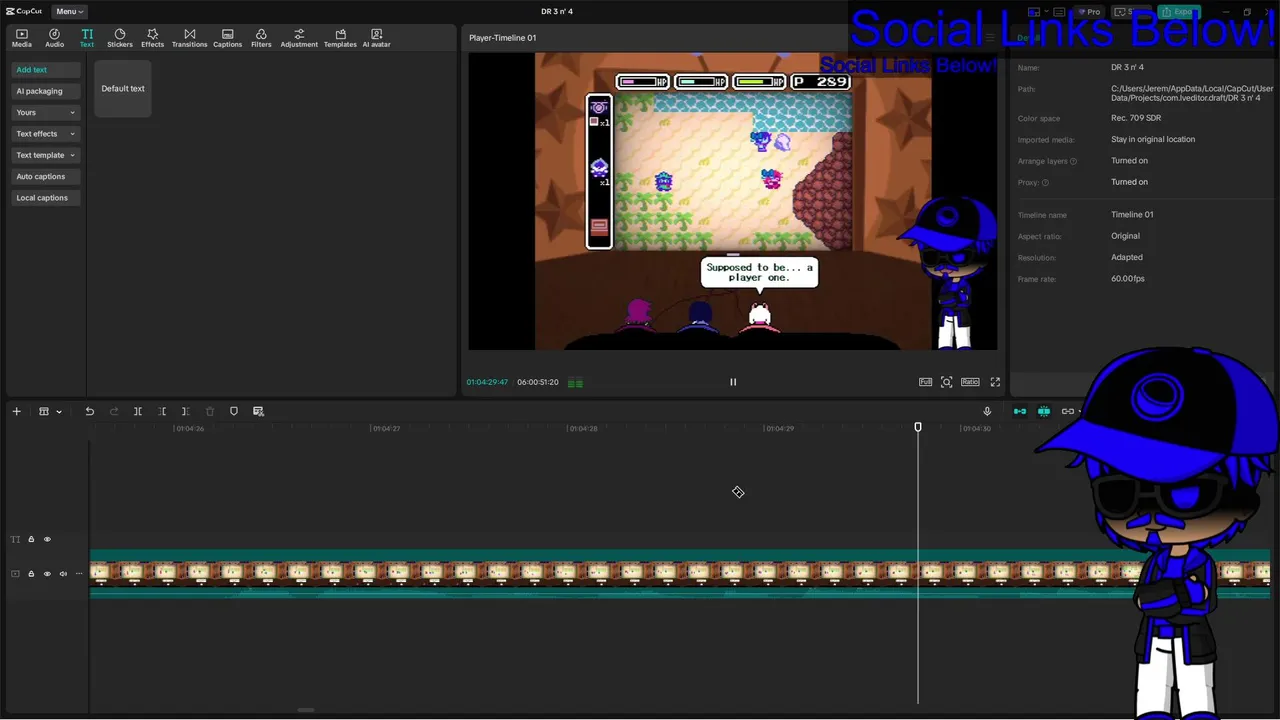Click the project title DR 3 n° 4

[557, 12]
